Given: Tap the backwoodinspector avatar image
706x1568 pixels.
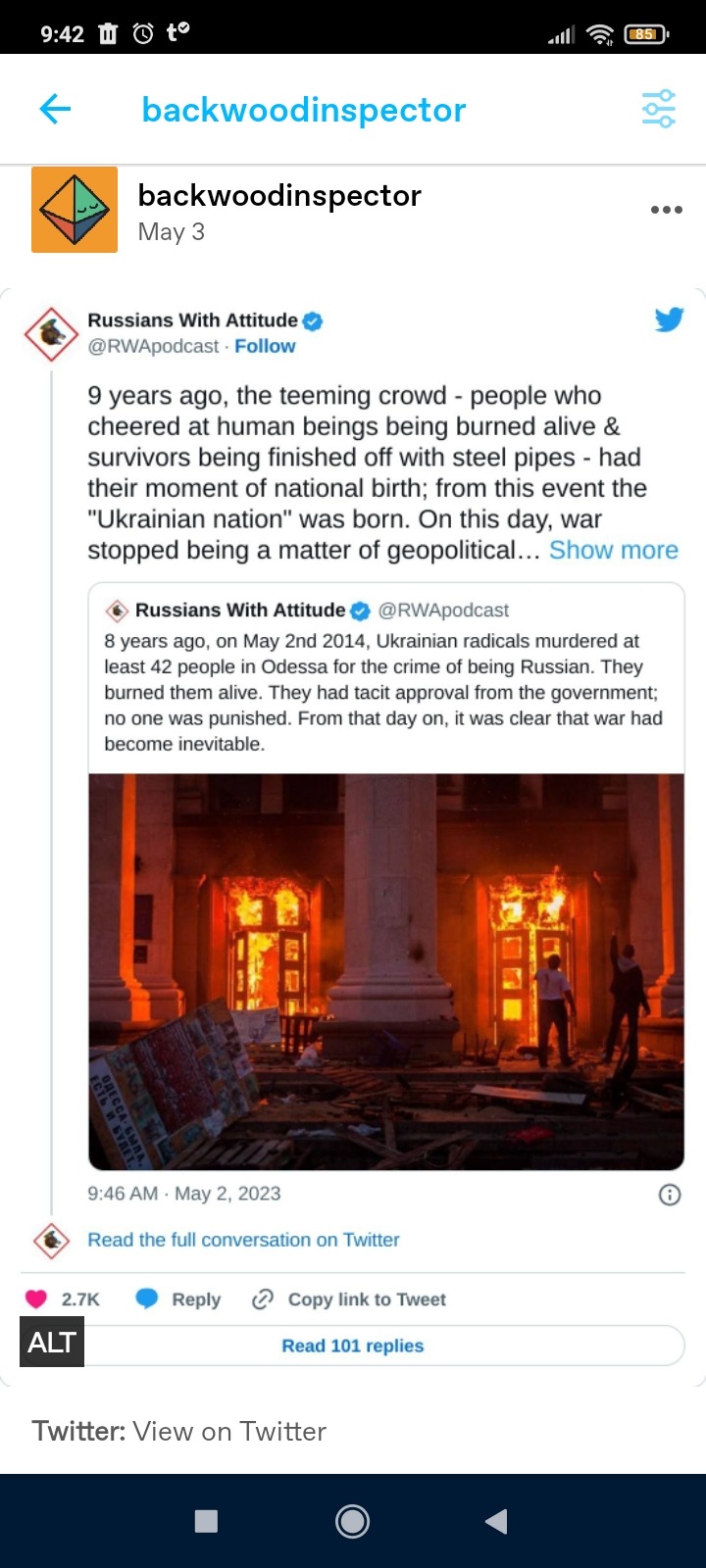Looking at the screenshot, I should coord(75,210).
